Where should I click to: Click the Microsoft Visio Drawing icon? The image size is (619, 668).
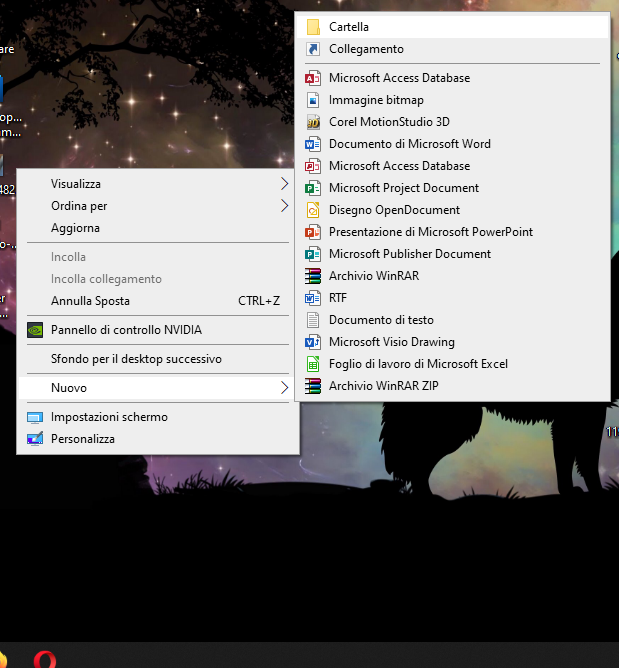tap(312, 342)
